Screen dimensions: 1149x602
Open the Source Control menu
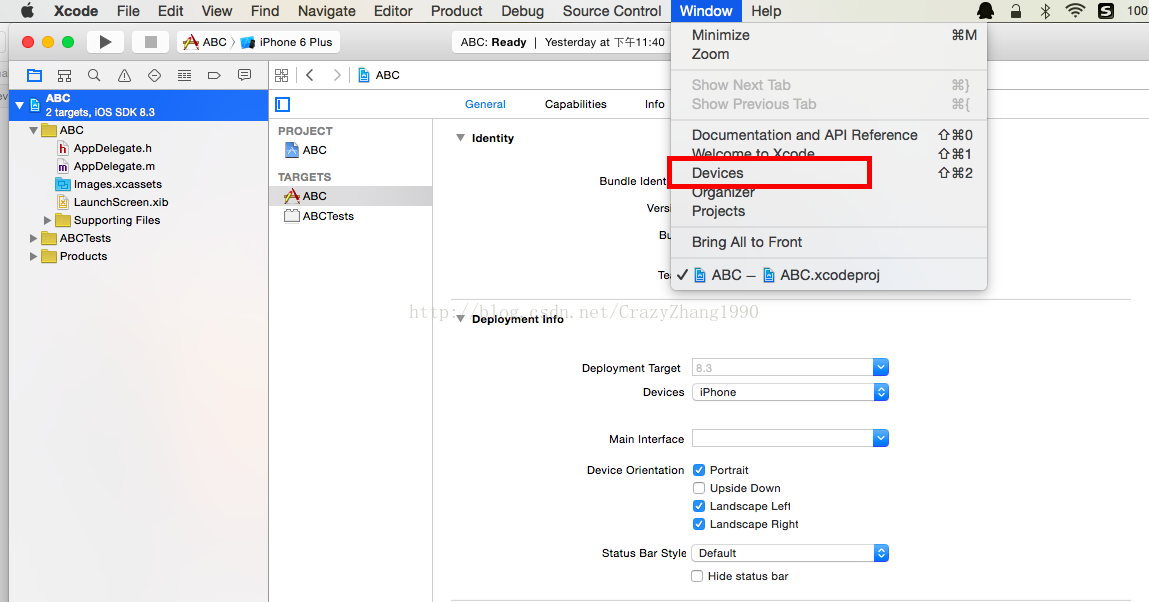612,11
